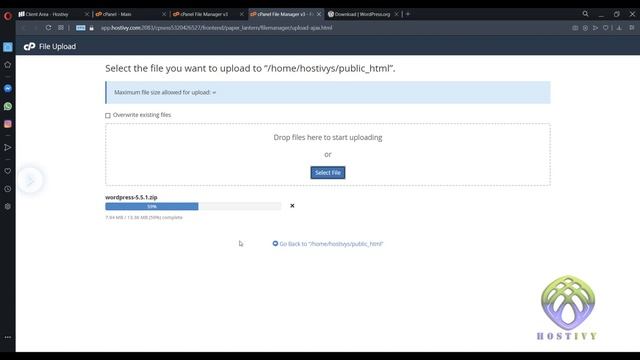Open Instagram in the sidebar
This screenshot has width=640, height=360.
(x=8, y=124)
